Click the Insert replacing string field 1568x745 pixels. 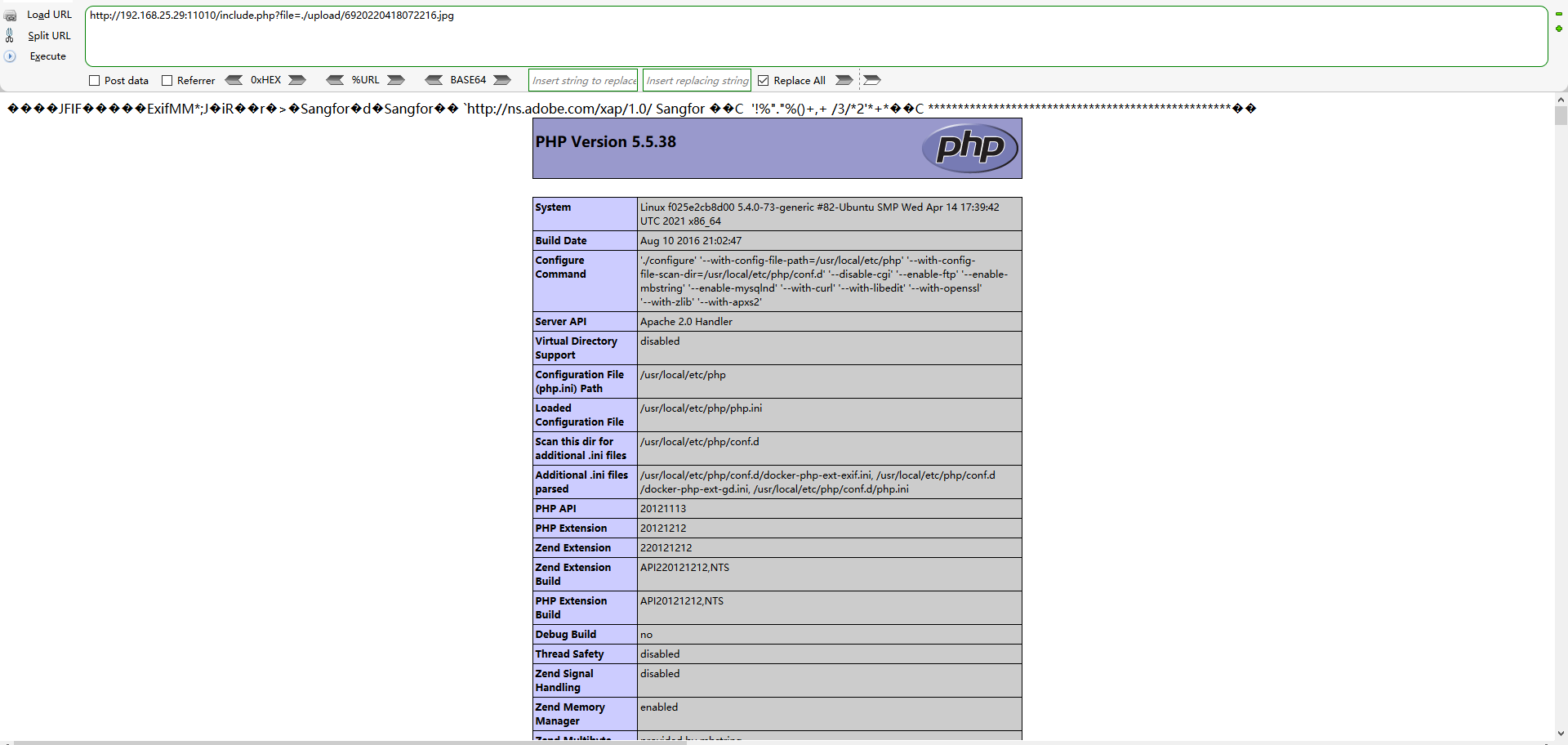tap(697, 80)
